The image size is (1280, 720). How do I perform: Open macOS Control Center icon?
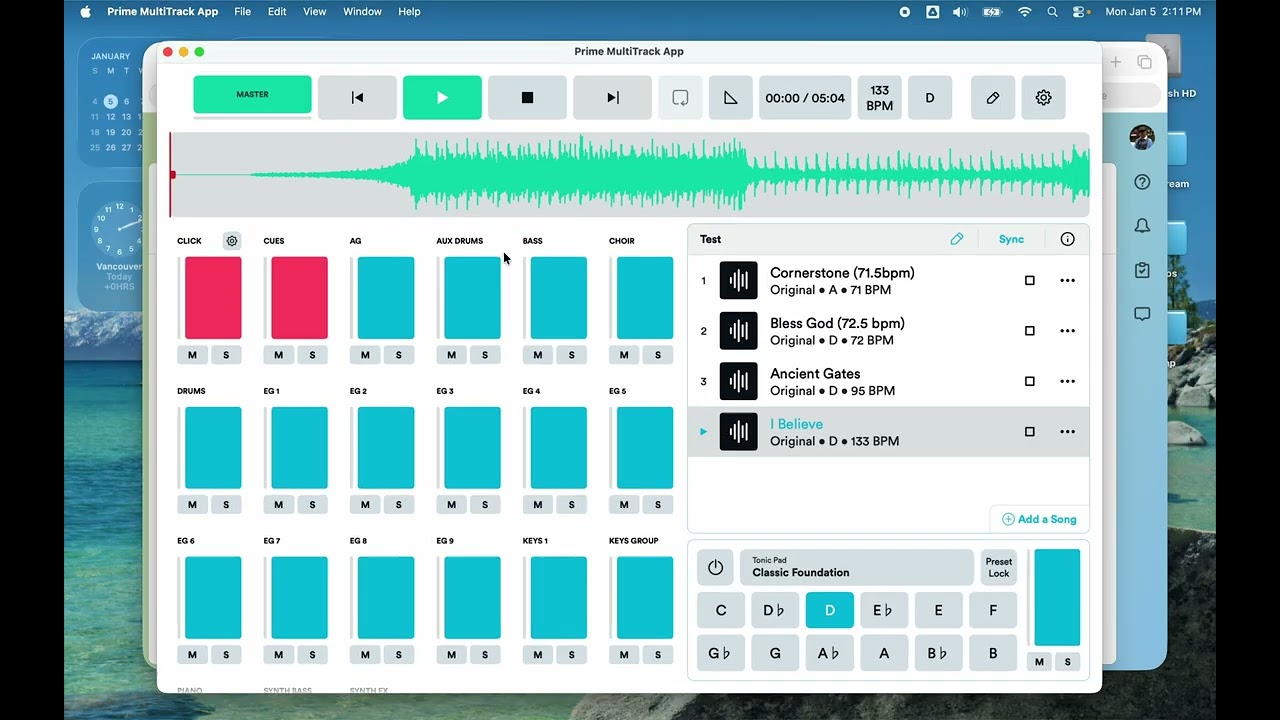click(x=1079, y=12)
